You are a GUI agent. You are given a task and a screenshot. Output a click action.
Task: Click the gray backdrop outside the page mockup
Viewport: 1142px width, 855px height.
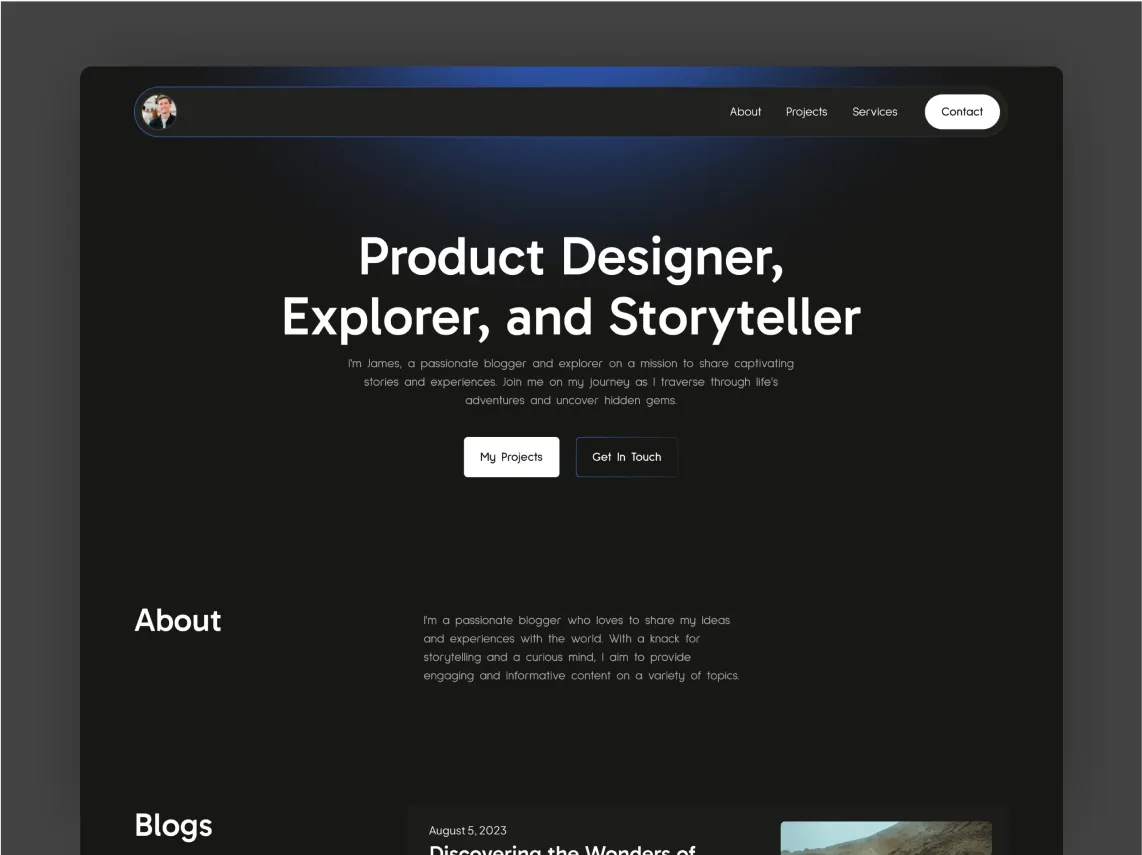[40, 437]
